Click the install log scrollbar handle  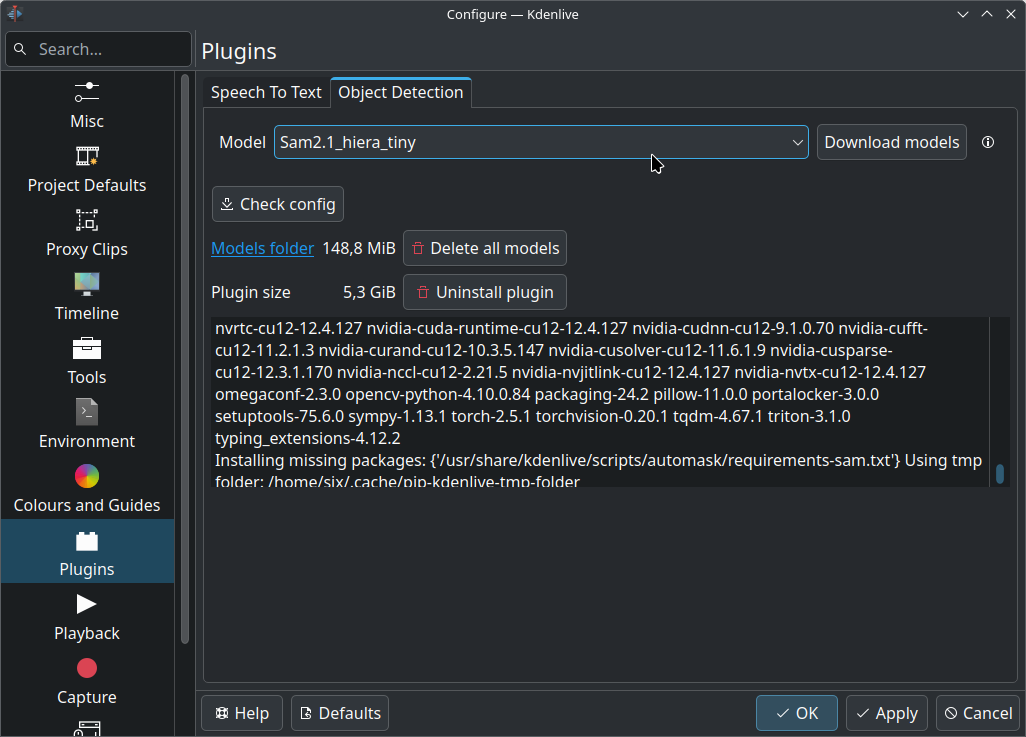[999, 472]
